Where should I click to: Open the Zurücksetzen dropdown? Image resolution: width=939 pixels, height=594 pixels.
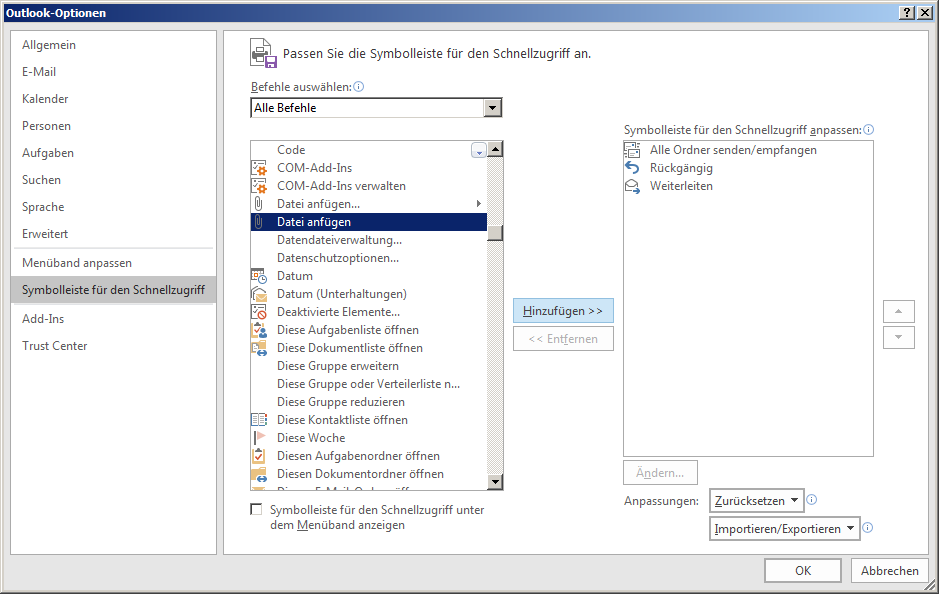pyautogui.click(x=756, y=501)
